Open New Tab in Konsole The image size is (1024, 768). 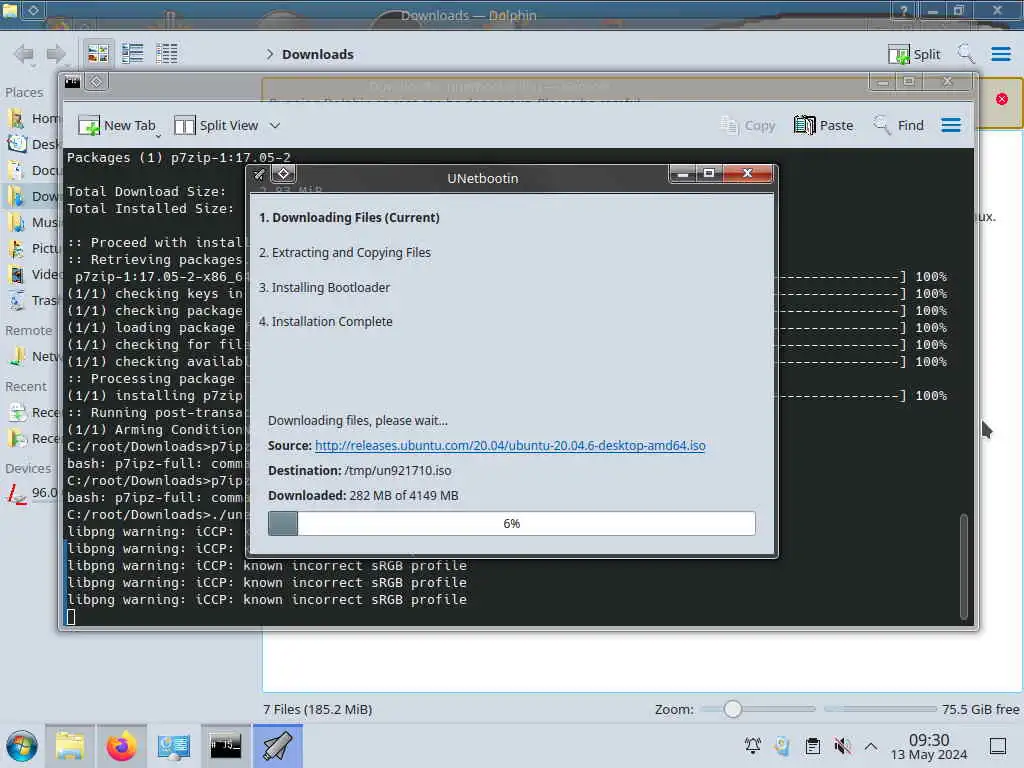118,125
